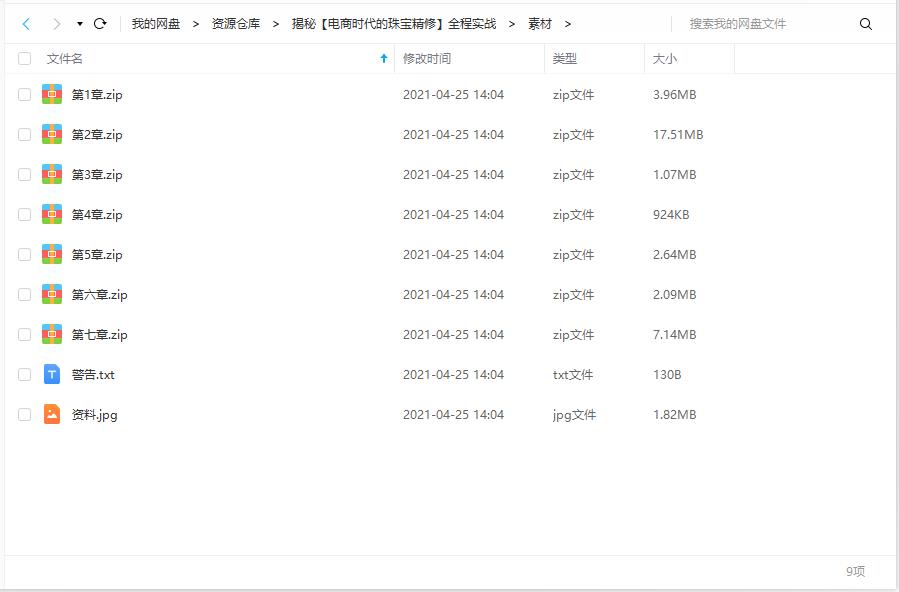The image size is (899, 592).
Task: Expand chevron after 我的网盘 breadcrumb
Action: tap(196, 24)
